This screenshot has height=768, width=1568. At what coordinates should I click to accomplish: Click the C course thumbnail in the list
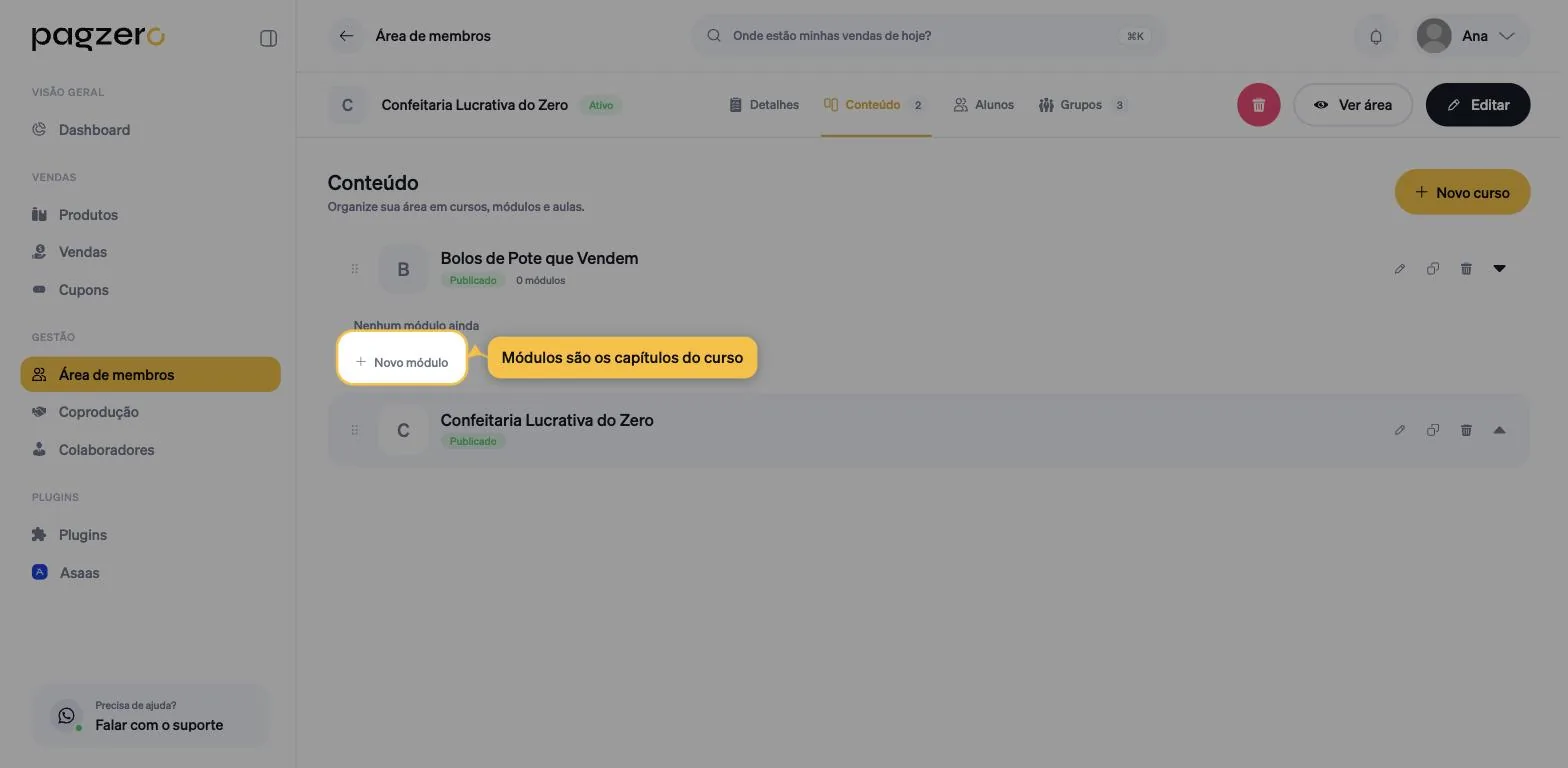pyautogui.click(x=403, y=430)
